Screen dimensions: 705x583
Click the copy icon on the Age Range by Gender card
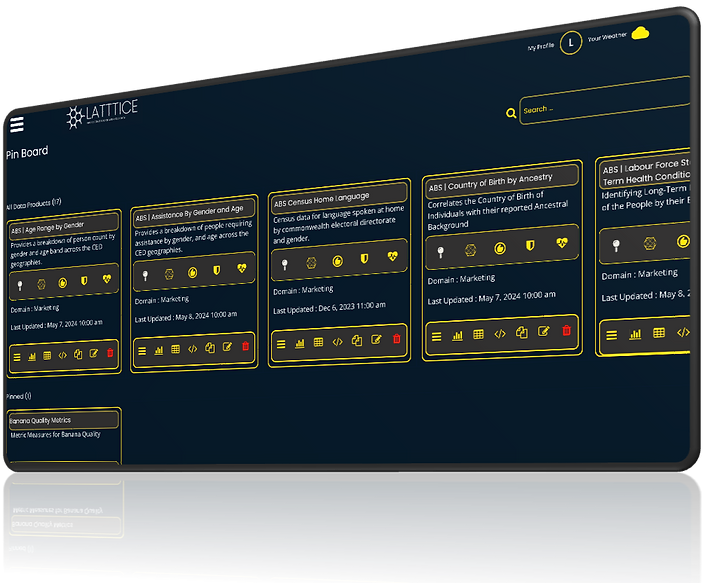click(x=78, y=354)
